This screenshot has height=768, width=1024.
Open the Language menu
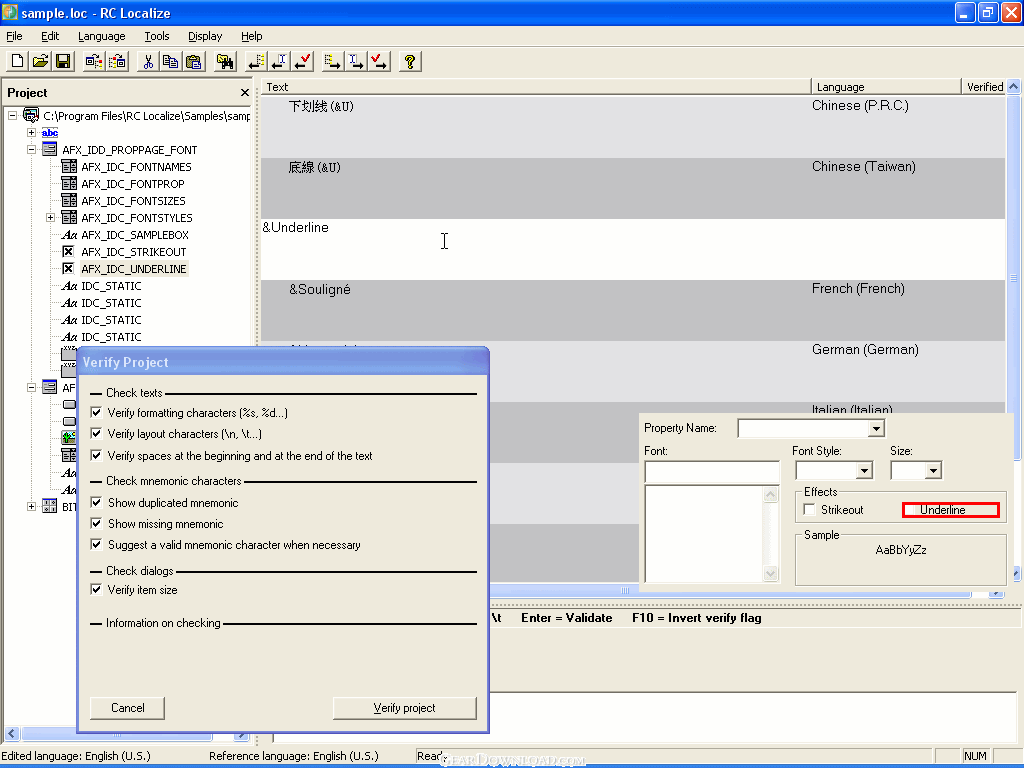pos(101,36)
